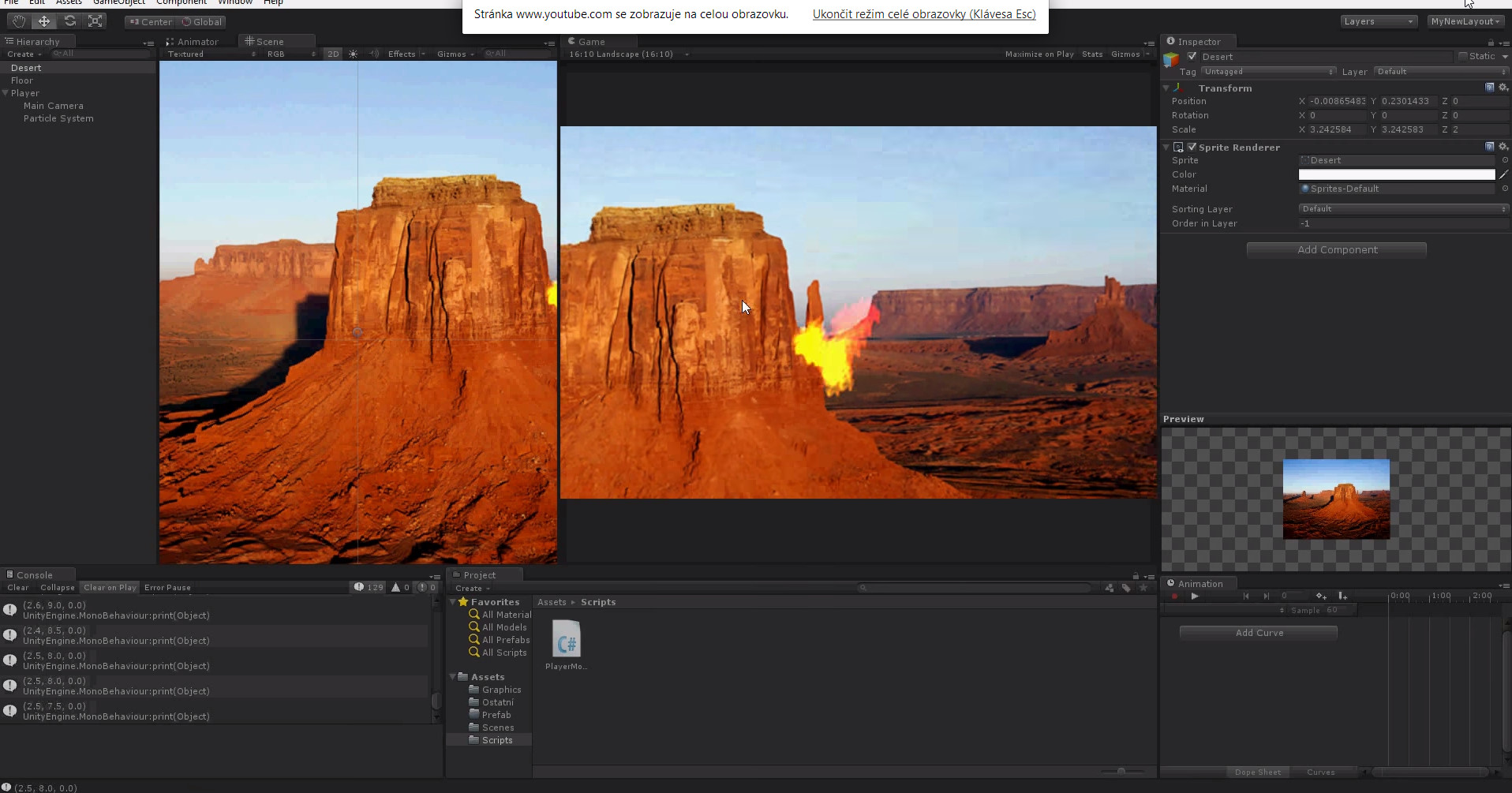Image resolution: width=1512 pixels, height=793 pixels.
Task: Toggle the Static checkbox
Action: 1463,57
